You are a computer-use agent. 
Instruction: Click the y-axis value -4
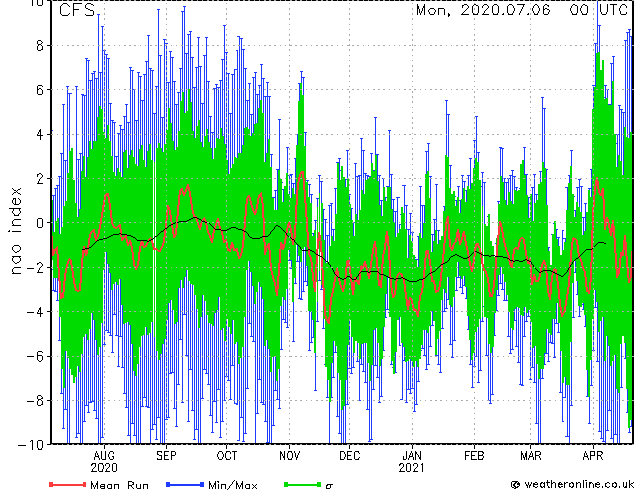tap(35, 312)
